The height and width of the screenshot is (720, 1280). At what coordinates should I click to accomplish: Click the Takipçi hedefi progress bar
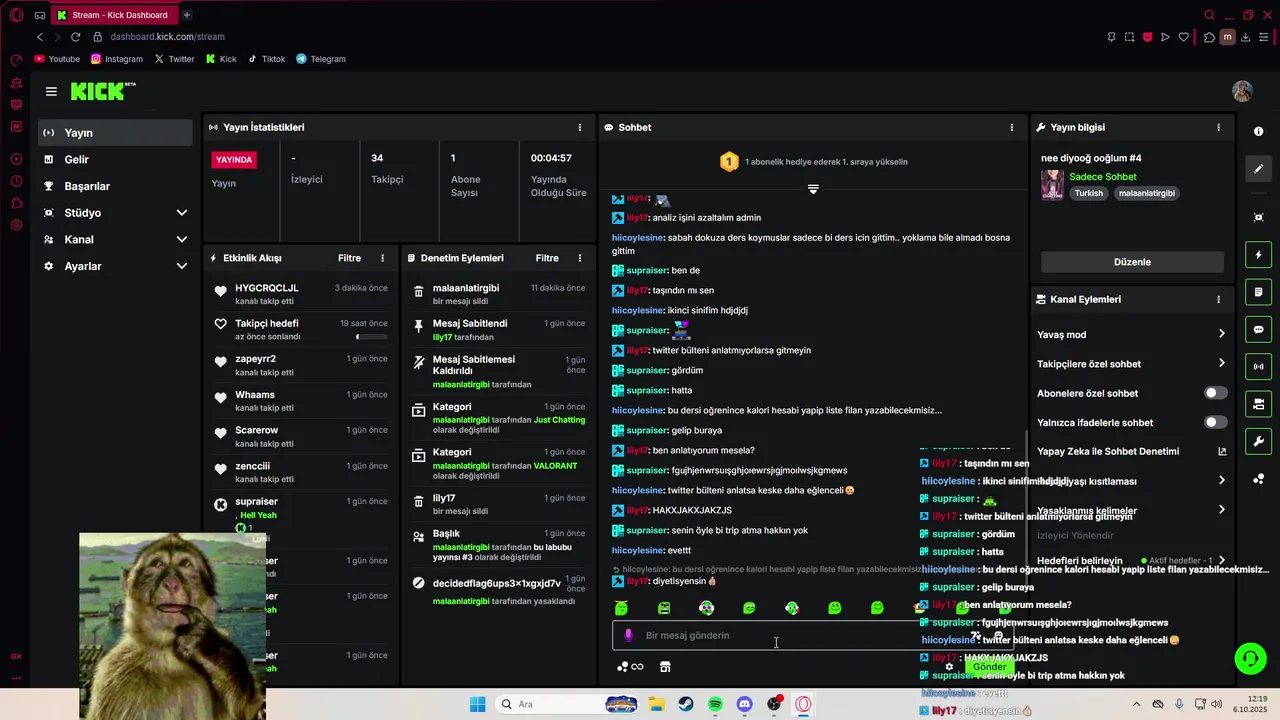373,337
